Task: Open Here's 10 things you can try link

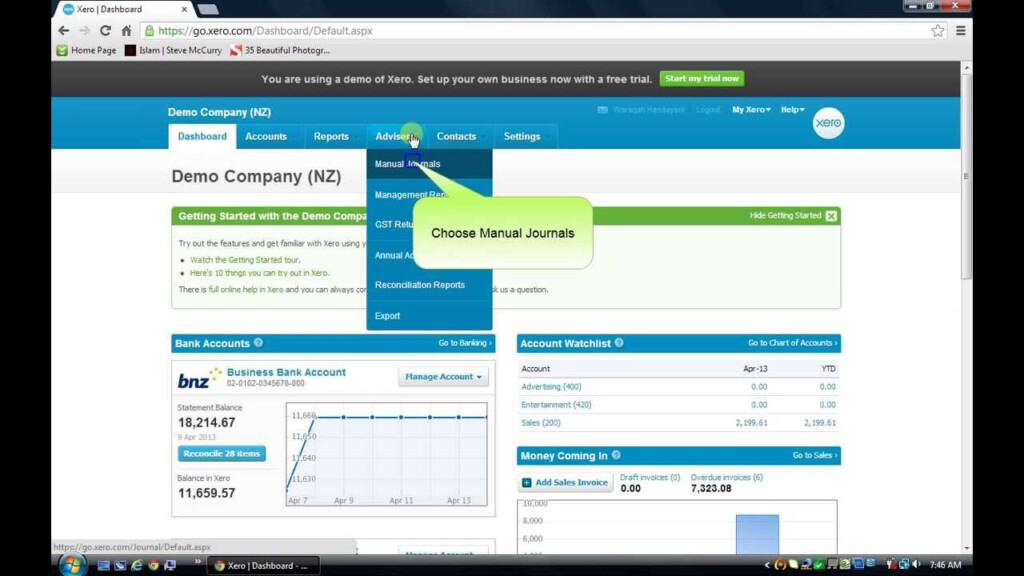Action: click(x=259, y=273)
